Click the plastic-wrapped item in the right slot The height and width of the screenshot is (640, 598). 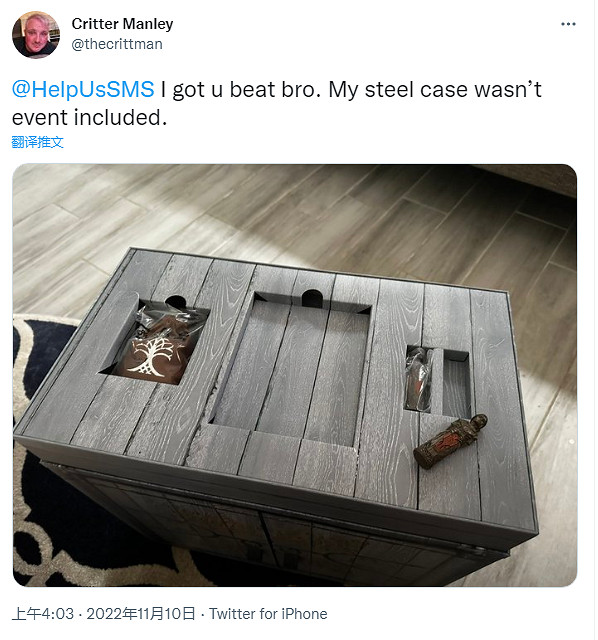(417, 379)
